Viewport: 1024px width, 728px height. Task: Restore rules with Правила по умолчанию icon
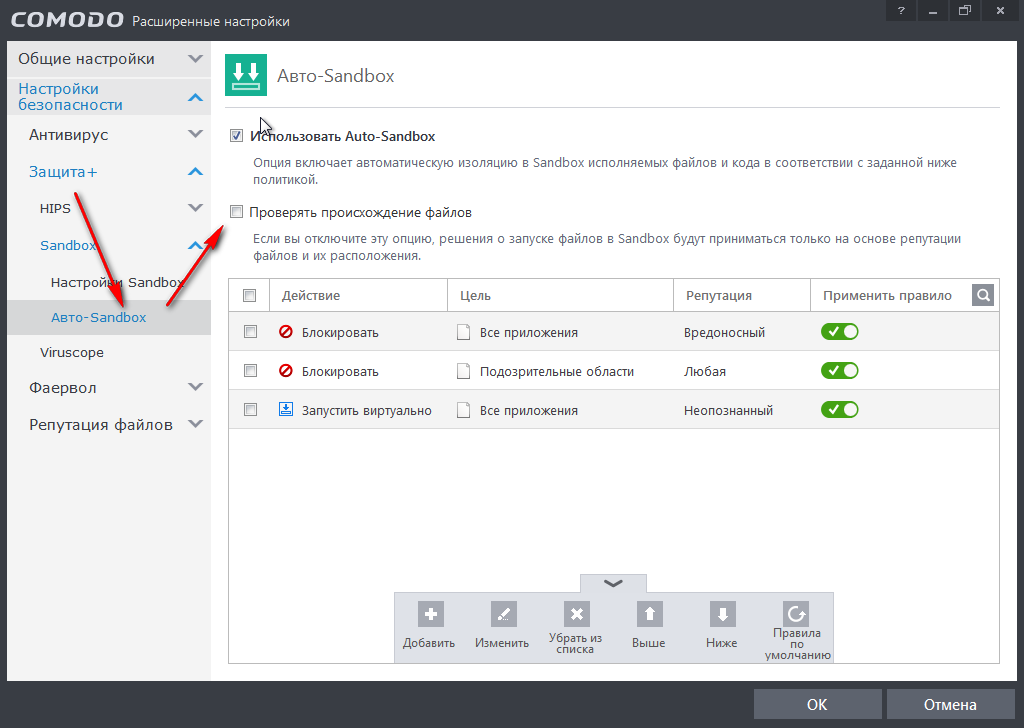point(795,614)
